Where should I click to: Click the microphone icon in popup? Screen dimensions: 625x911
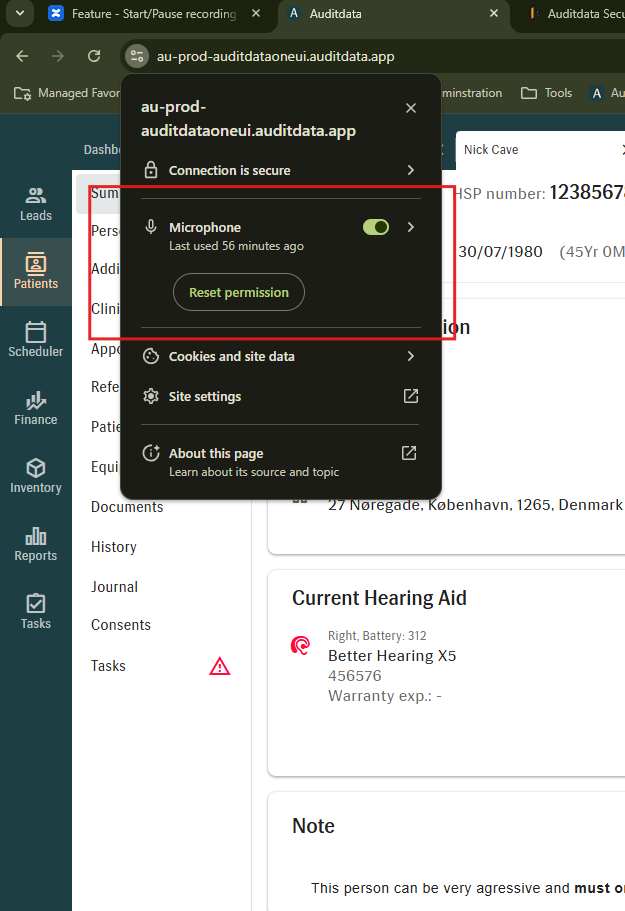pos(151,227)
